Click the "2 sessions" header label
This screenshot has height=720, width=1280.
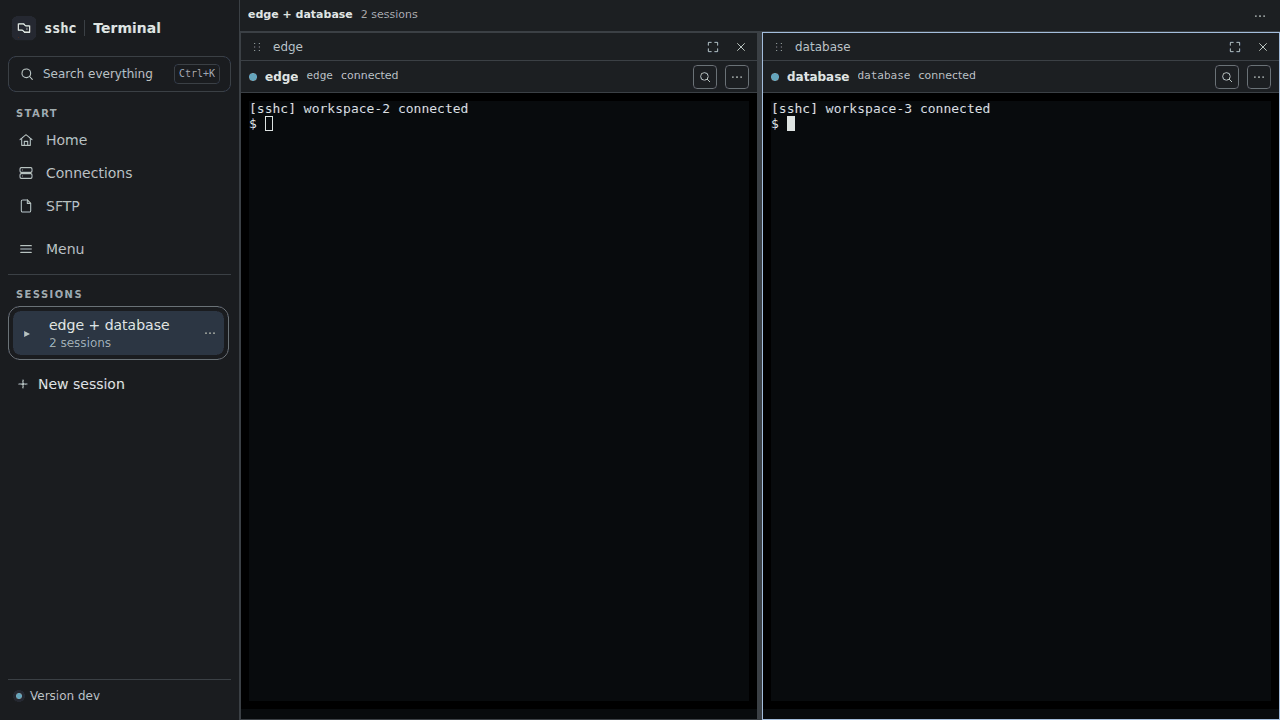click(389, 14)
